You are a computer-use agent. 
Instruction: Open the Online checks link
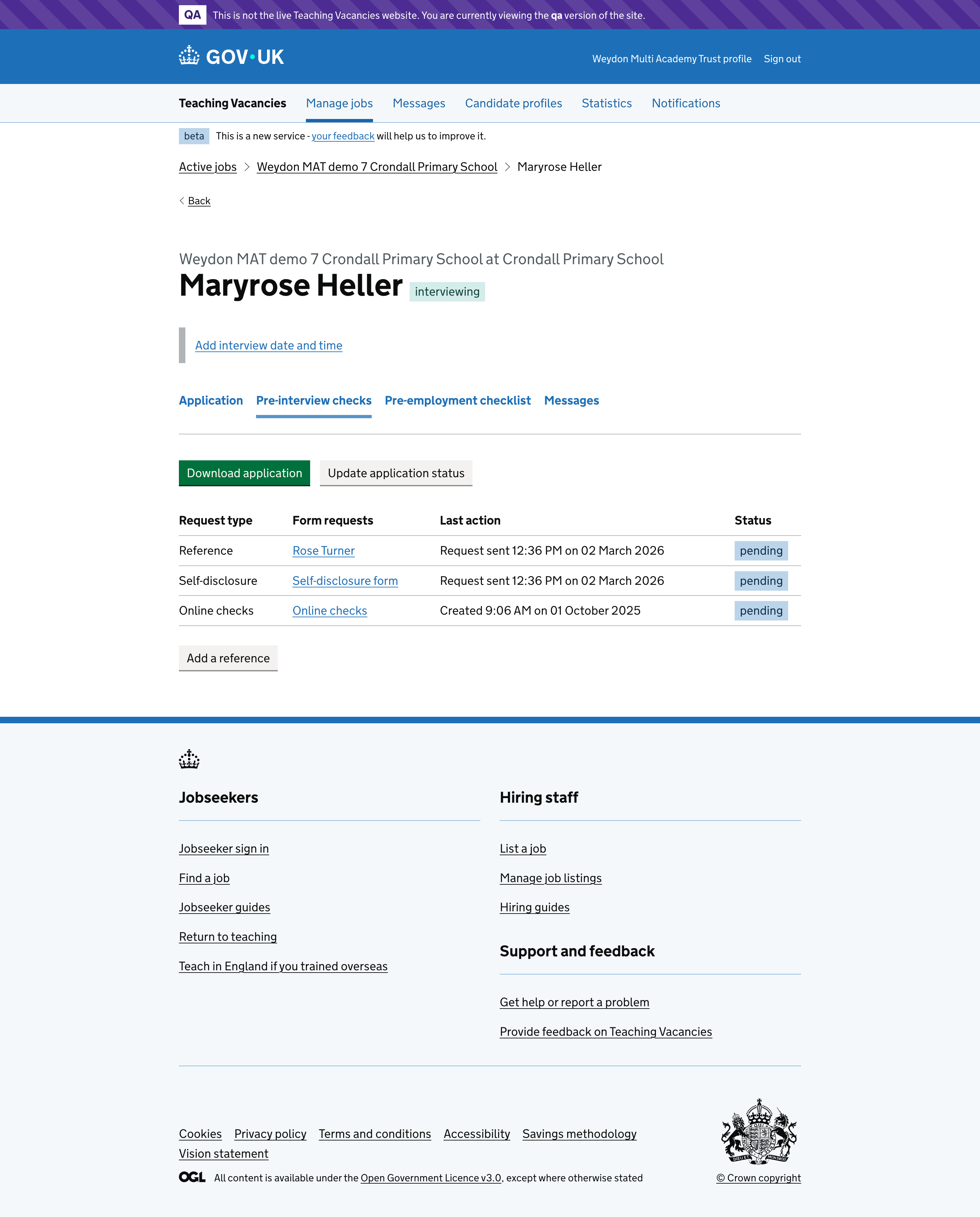[330, 610]
